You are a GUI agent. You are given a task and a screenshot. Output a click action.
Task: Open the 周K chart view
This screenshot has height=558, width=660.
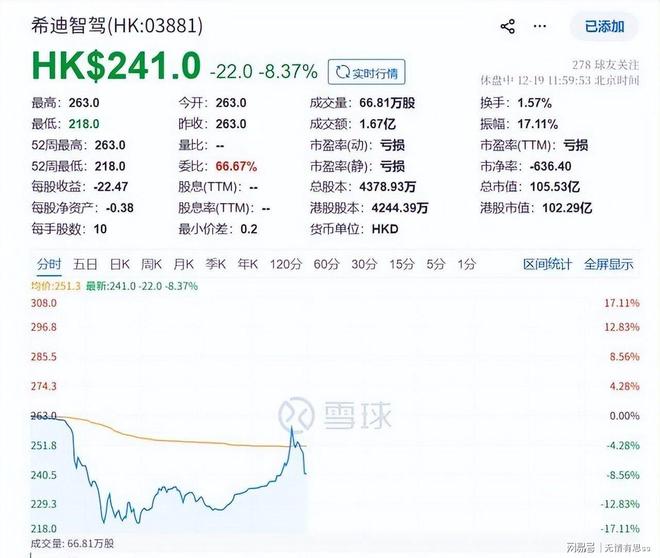[x=152, y=264]
